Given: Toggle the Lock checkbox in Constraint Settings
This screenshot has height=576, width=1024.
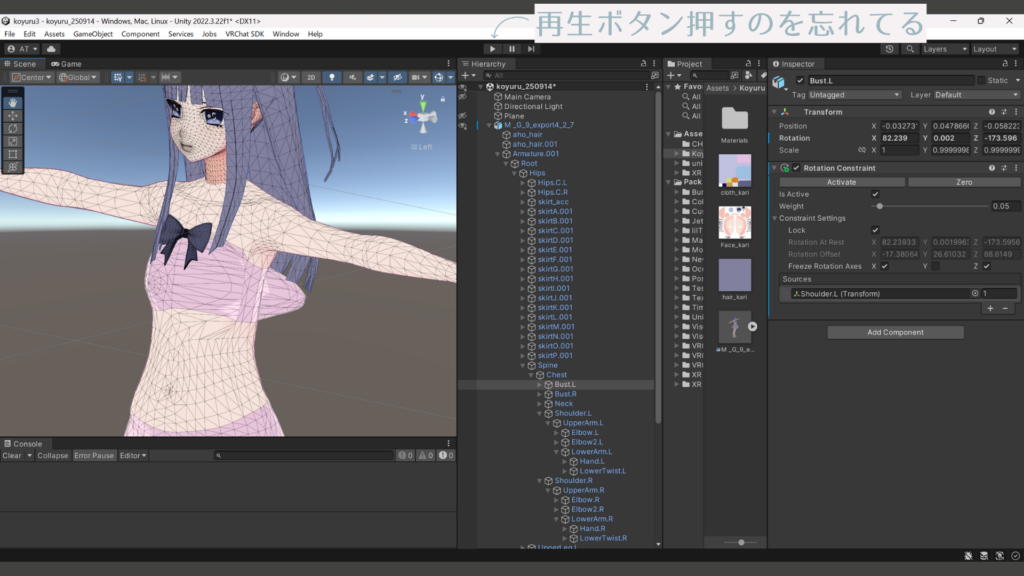Looking at the screenshot, I should tap(875, 230).
